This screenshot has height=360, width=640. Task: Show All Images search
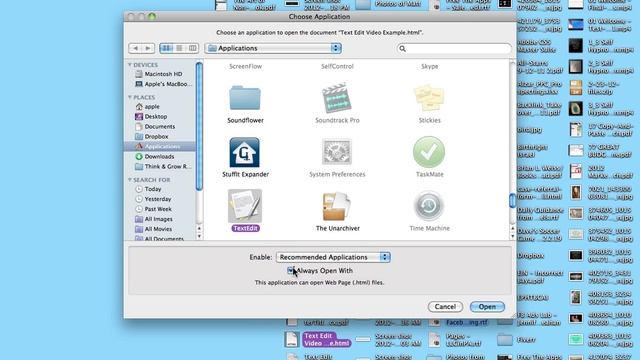point(154,219)
